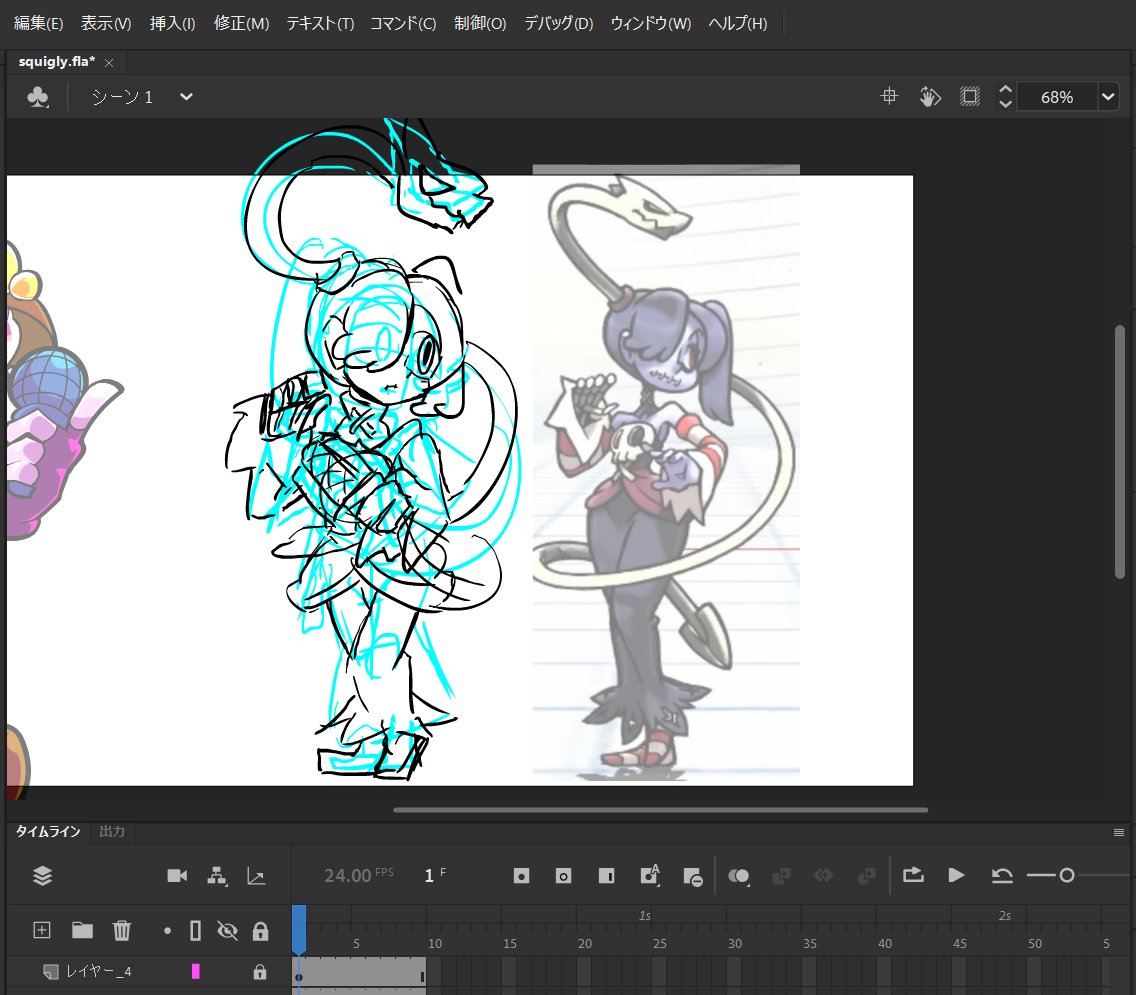The image size is (1136, 995).
Task: Switch to the タイムライン tab
Action: [x=48, y=831]
